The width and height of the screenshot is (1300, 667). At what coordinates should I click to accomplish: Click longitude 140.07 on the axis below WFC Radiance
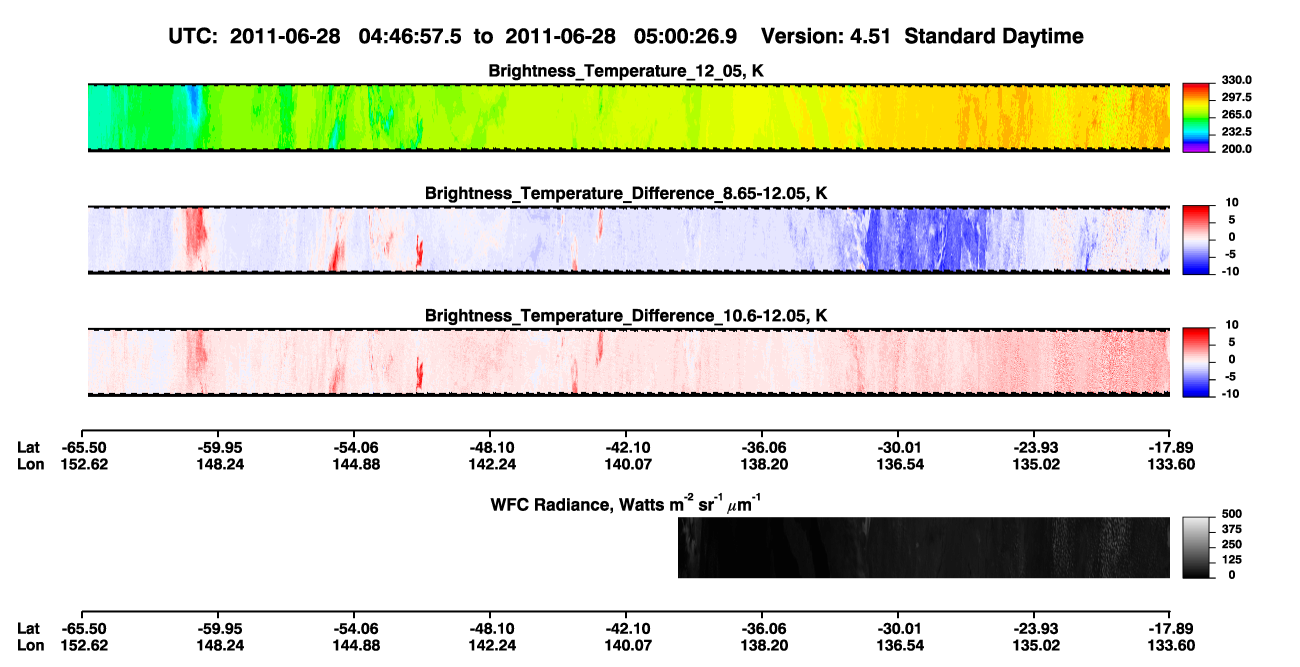click(626, 644)
